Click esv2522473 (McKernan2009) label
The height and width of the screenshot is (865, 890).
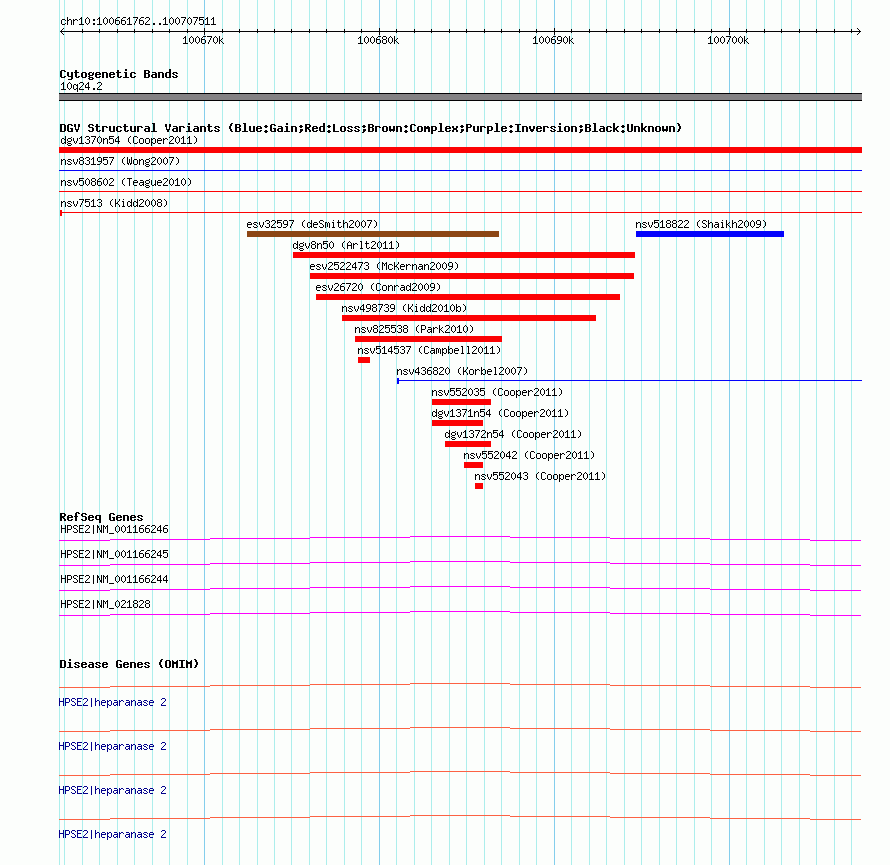[x=384, y=266]
